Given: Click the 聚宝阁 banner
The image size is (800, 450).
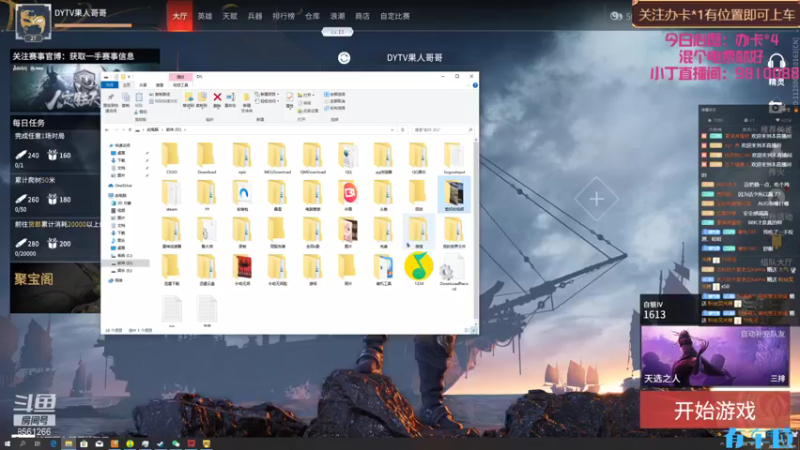Looking at the screenshot, I should tap(55, 288).
